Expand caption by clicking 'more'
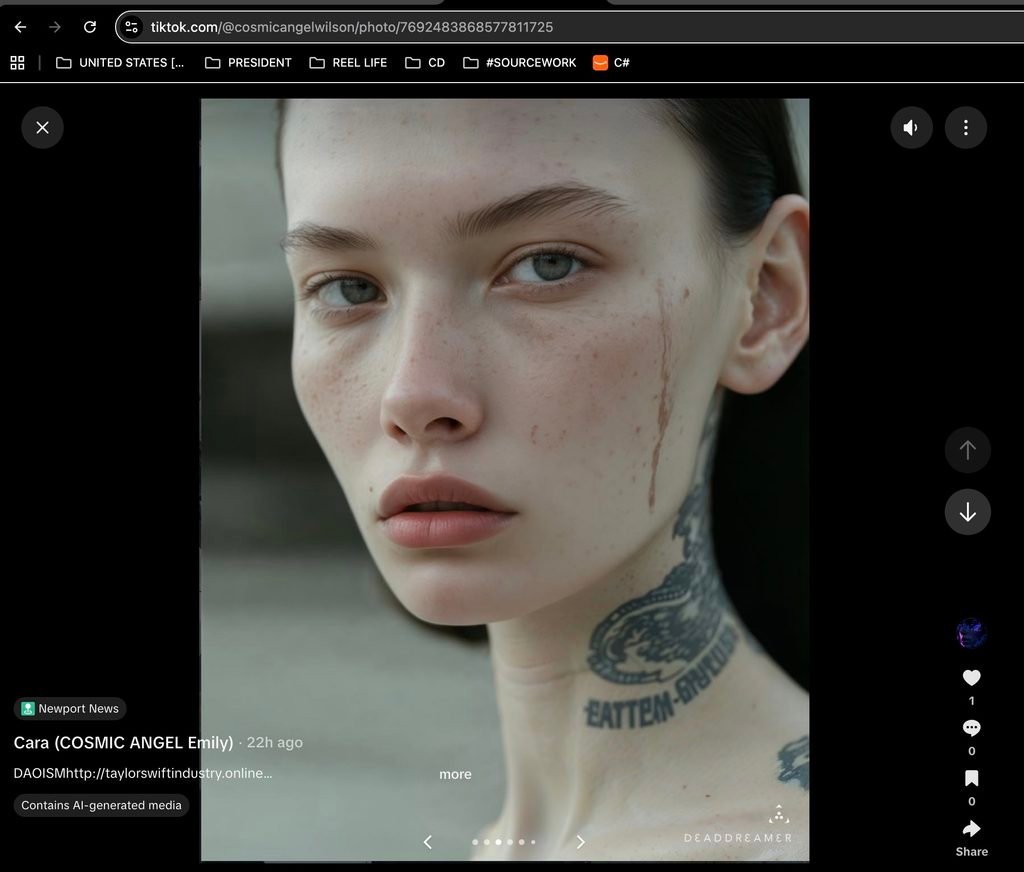The image size is (1024, 872). click(x=455, y=774)
